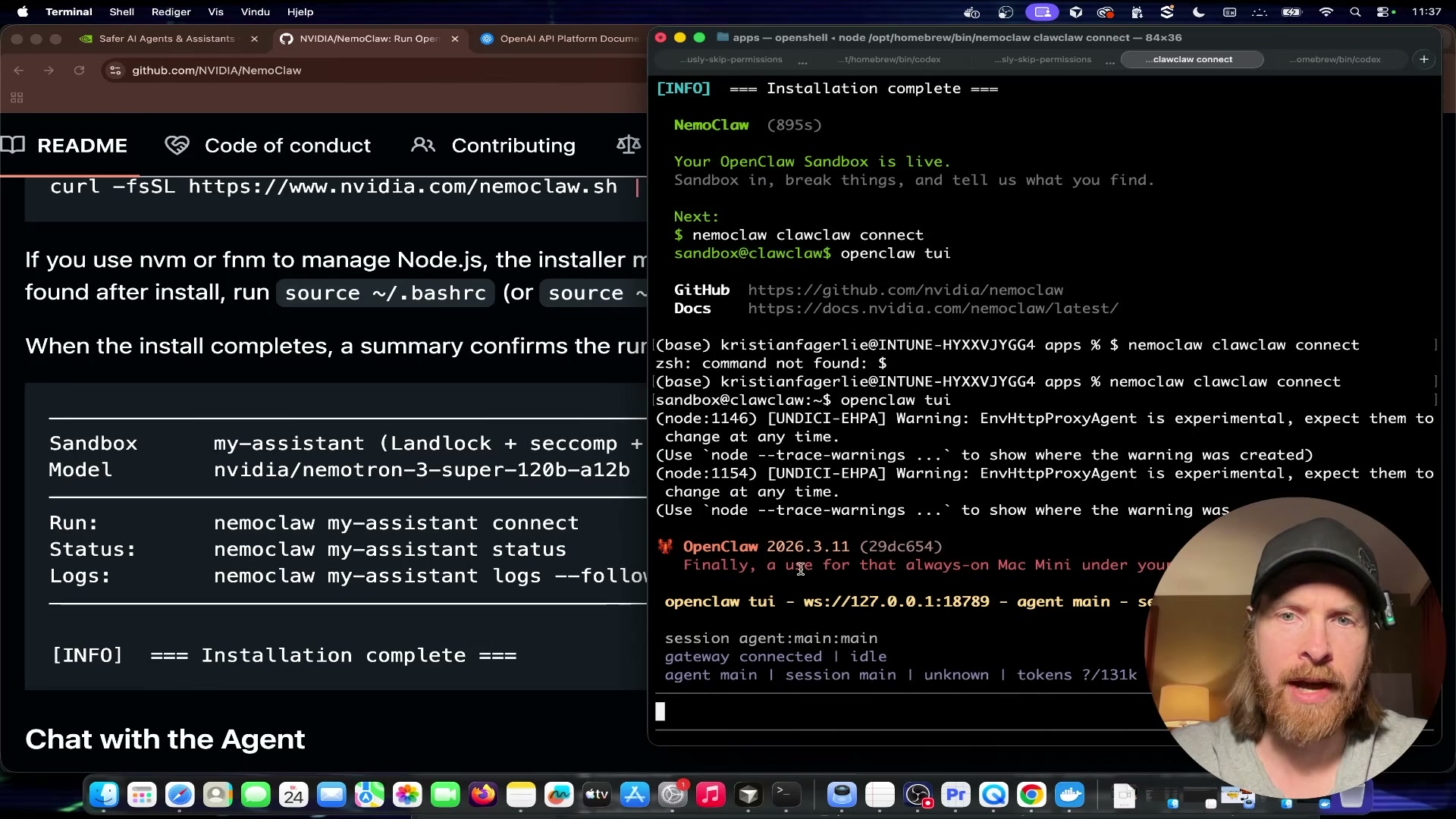Viewport: 1456px width, 819px height.
Task: Open Launchpad from the dock
Action: pos(142,795)
